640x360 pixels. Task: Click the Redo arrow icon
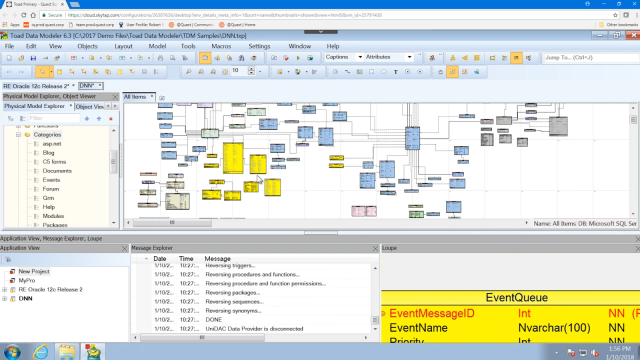(x=21, y=72)
